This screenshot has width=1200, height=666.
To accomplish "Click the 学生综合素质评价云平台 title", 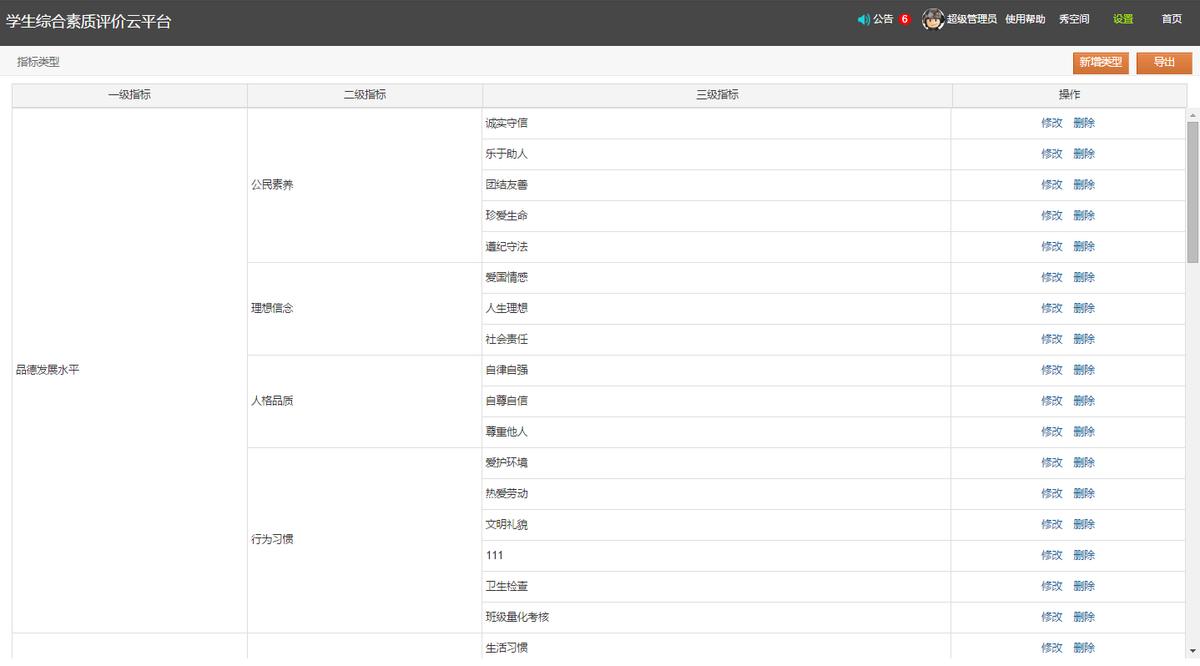I will coord(88,21).
